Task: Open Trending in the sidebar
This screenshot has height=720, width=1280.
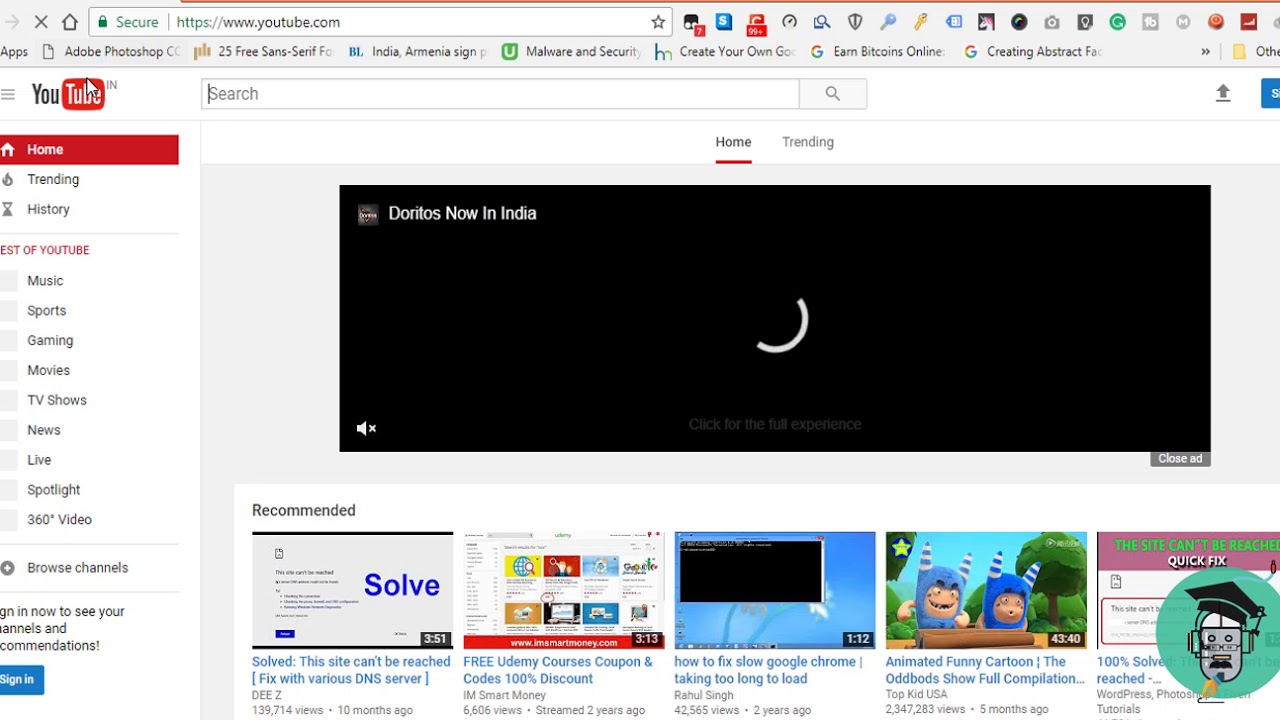Action: point(53,179)
